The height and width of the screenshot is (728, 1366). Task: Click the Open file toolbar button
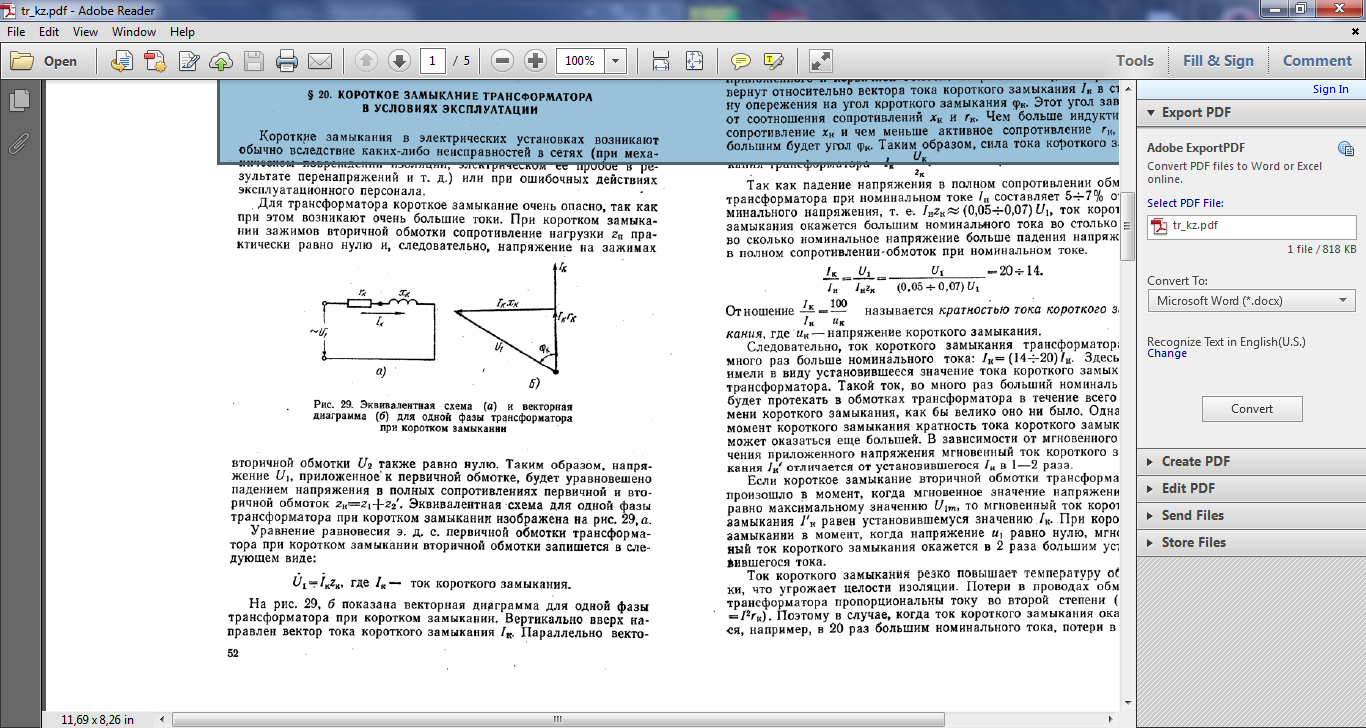tap(44, 61)
